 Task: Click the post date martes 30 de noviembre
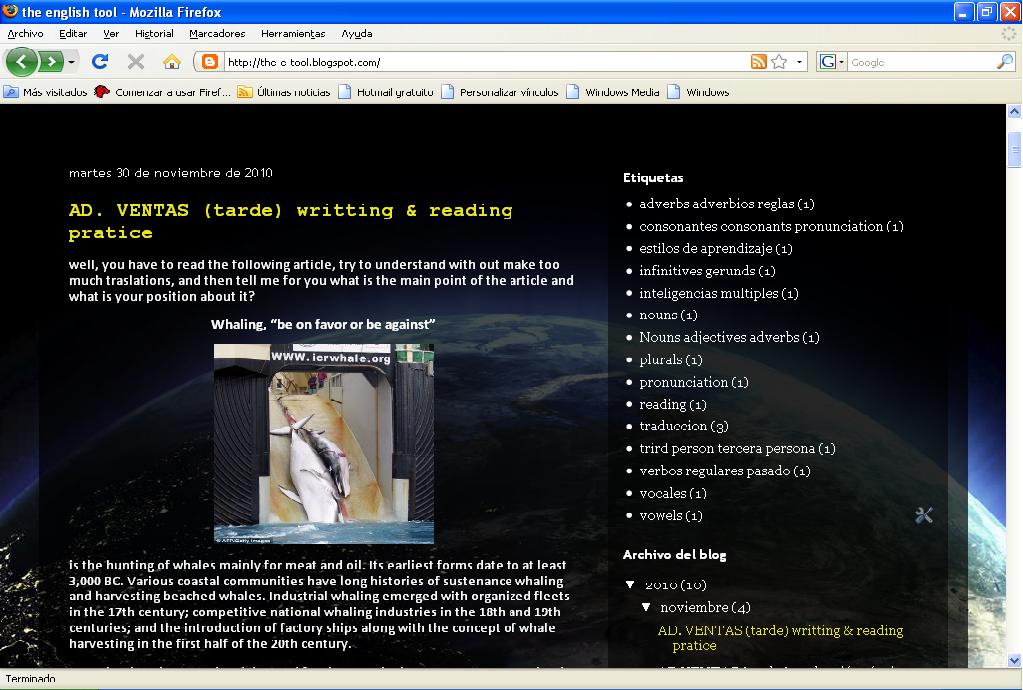(171, 173)
